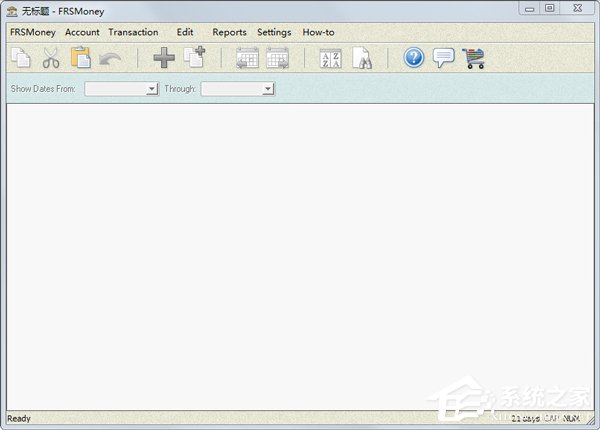Click the binoculars Find icon
The image size is (600, 430).
tap(361, 58)
